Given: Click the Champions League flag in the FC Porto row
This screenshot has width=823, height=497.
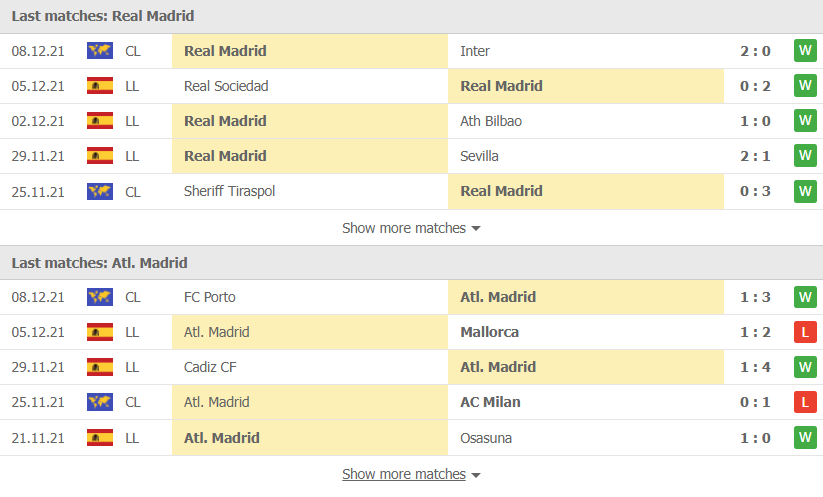Looking at the screenshot, I should click(100, 297).
